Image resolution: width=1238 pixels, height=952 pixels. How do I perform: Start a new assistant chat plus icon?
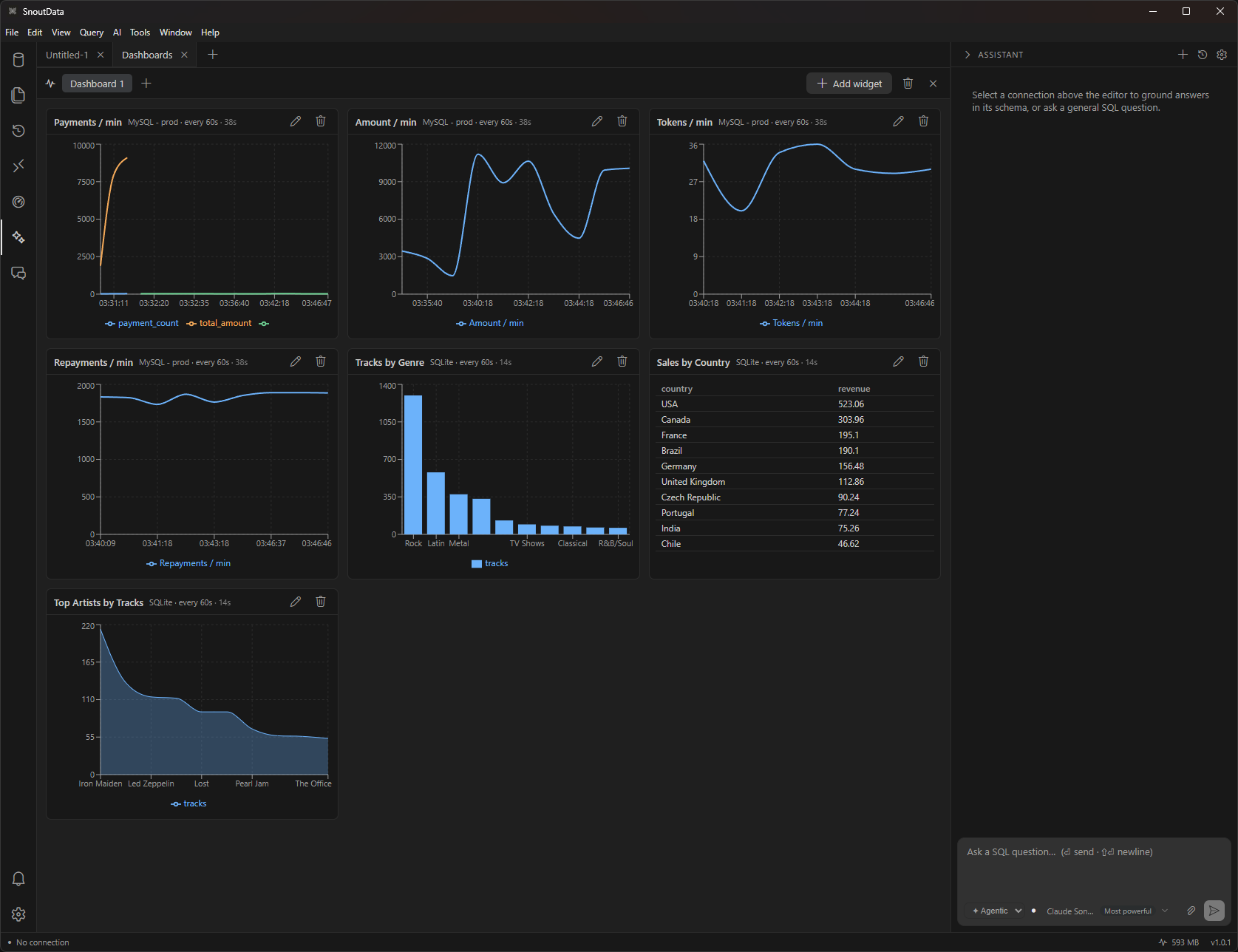(x=1183, y=55)
